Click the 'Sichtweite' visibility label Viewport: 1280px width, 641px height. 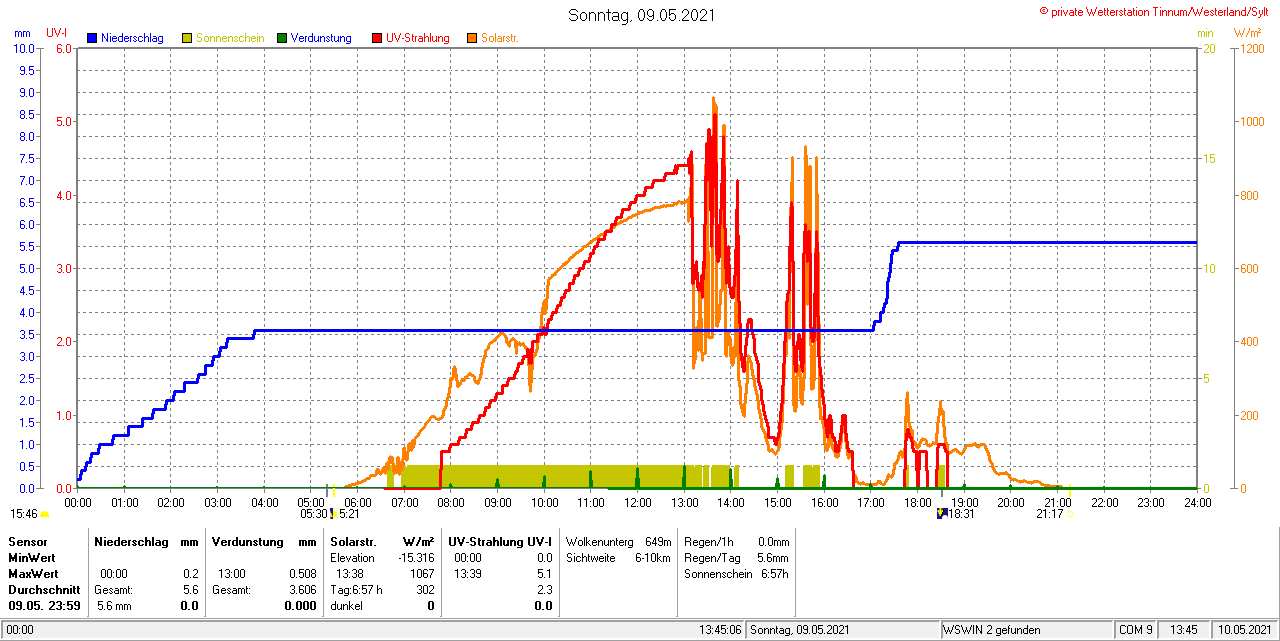(x=592, y=558)
